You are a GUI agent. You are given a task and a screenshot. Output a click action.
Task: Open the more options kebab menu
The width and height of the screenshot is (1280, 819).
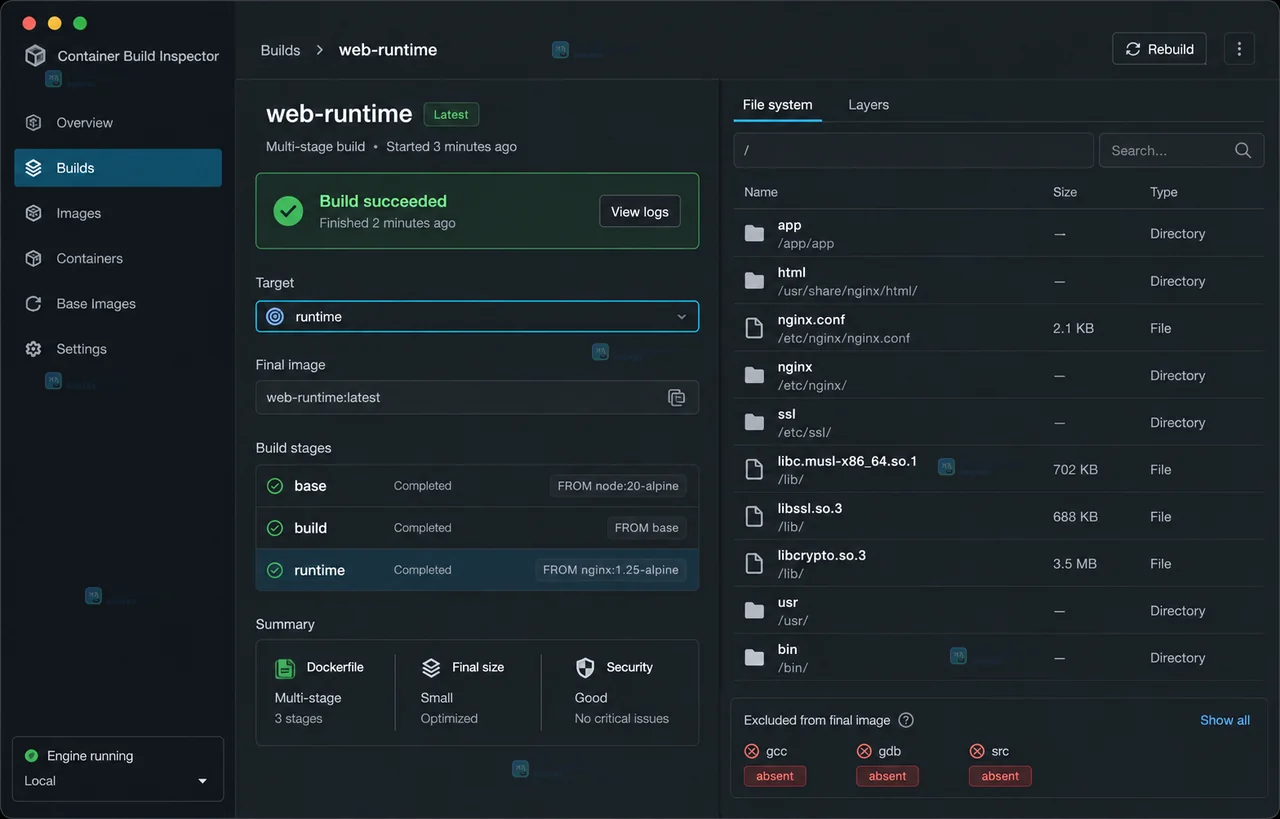(x=1239, y=49)
